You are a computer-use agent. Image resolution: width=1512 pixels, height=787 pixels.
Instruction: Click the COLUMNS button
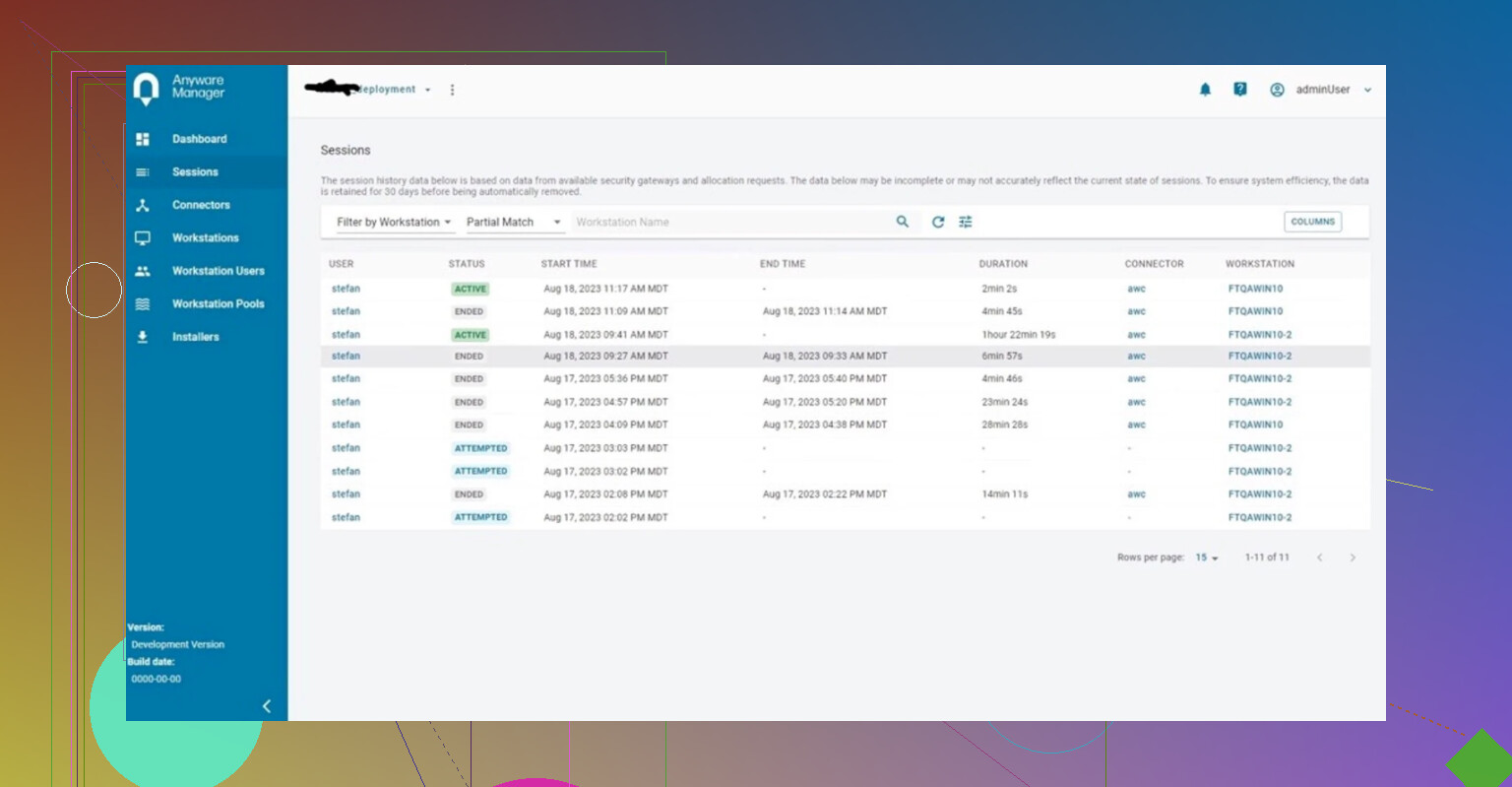tap(1312, 223)
